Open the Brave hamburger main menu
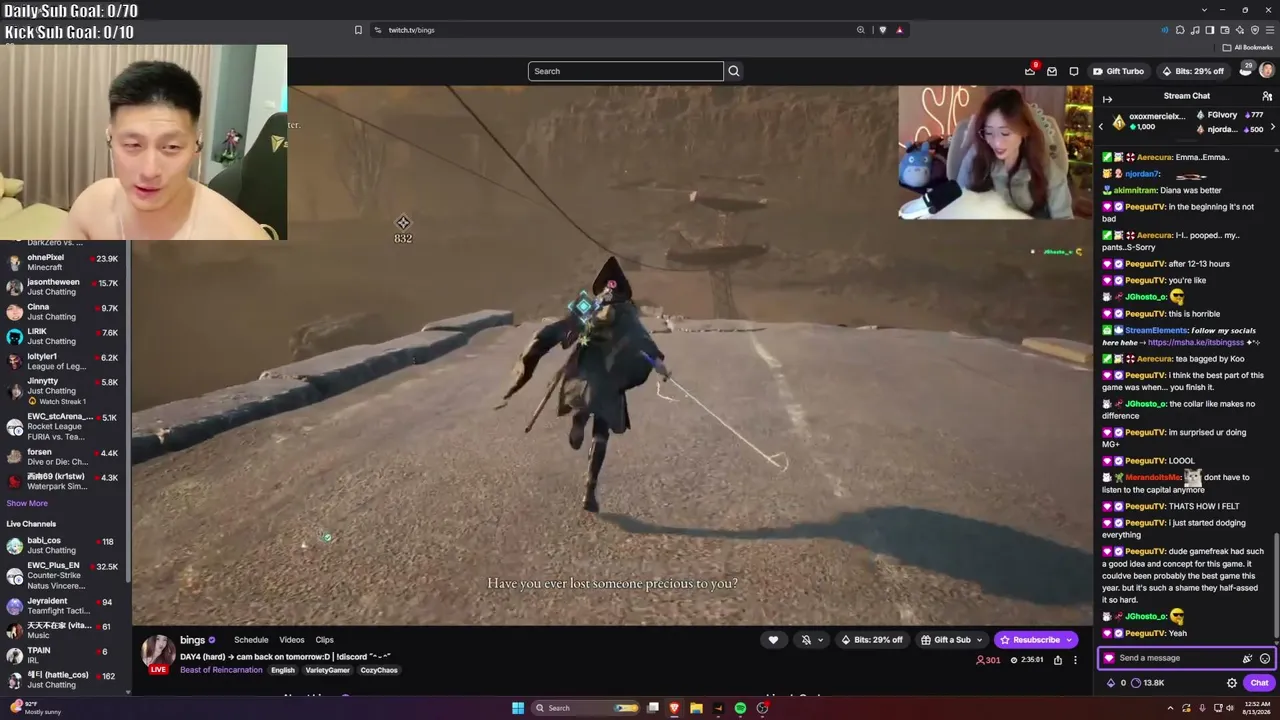This screenshot has width=1280, height=720. point(1270,30)
